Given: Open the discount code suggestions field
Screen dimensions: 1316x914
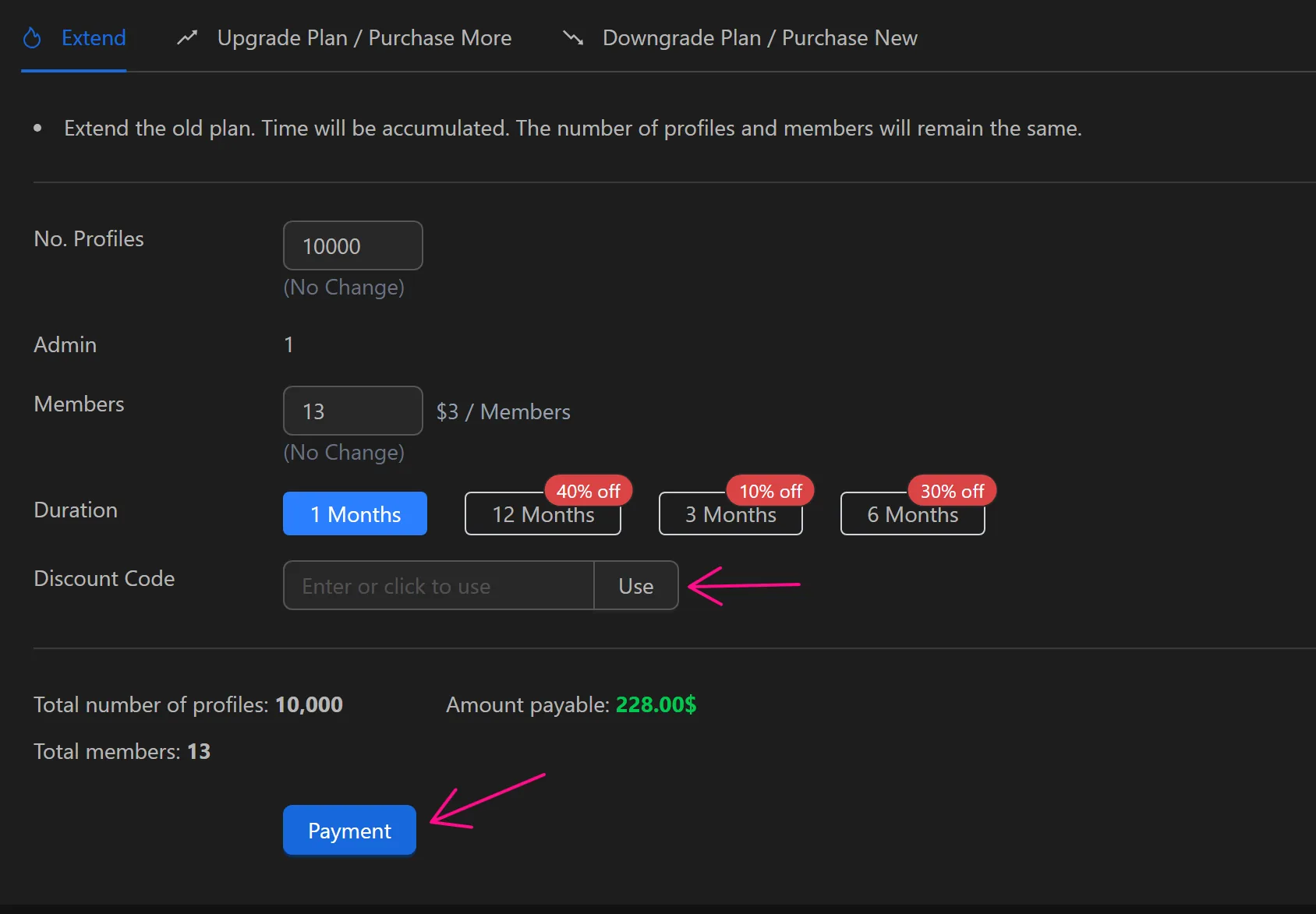Looking at the screenshot, I should 437,585.
